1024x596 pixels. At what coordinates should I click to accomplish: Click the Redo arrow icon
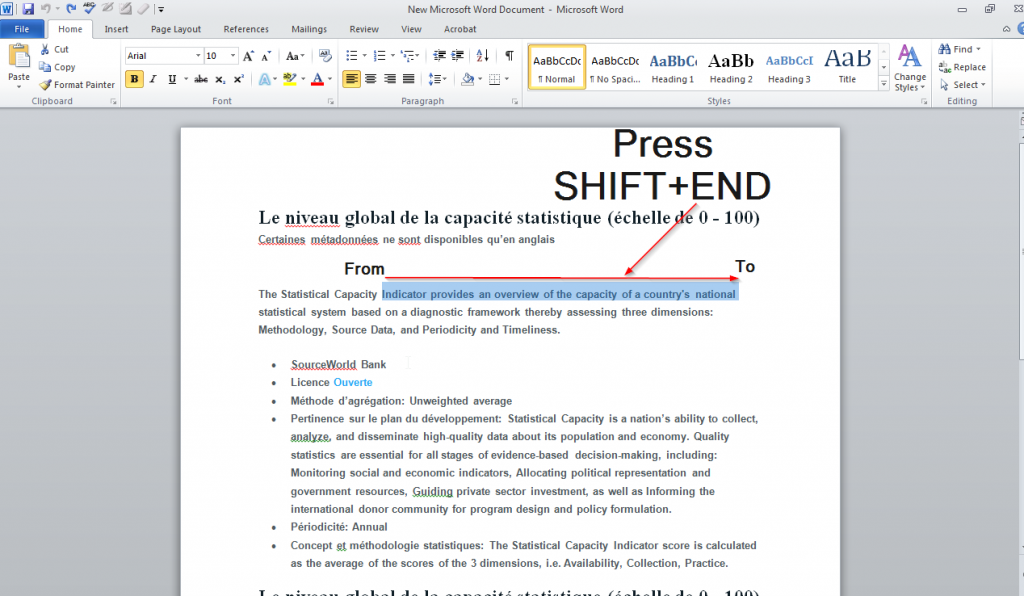(x=71, y=9)
